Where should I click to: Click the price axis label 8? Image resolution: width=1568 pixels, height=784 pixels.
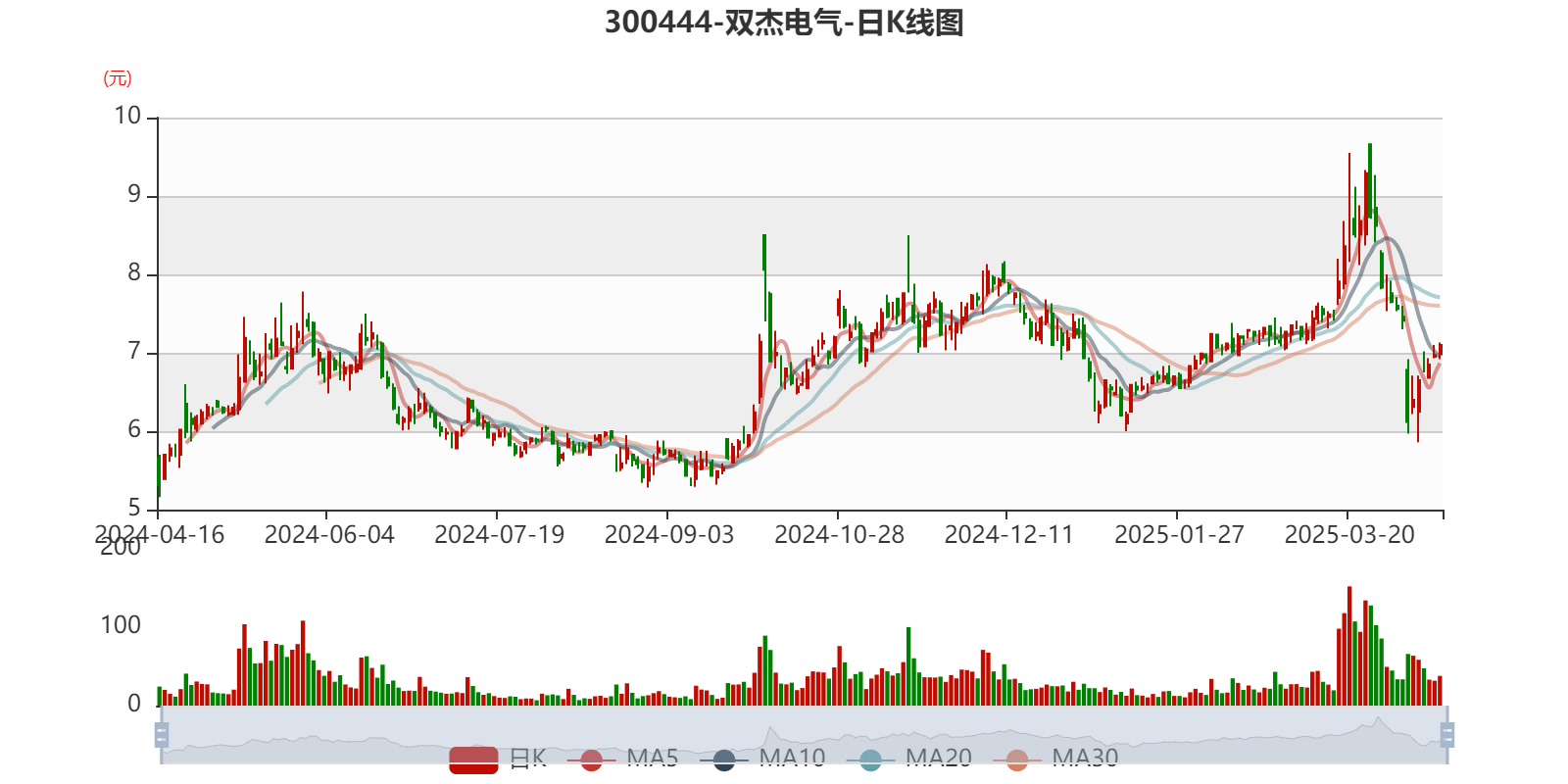(x=134, y=273)
